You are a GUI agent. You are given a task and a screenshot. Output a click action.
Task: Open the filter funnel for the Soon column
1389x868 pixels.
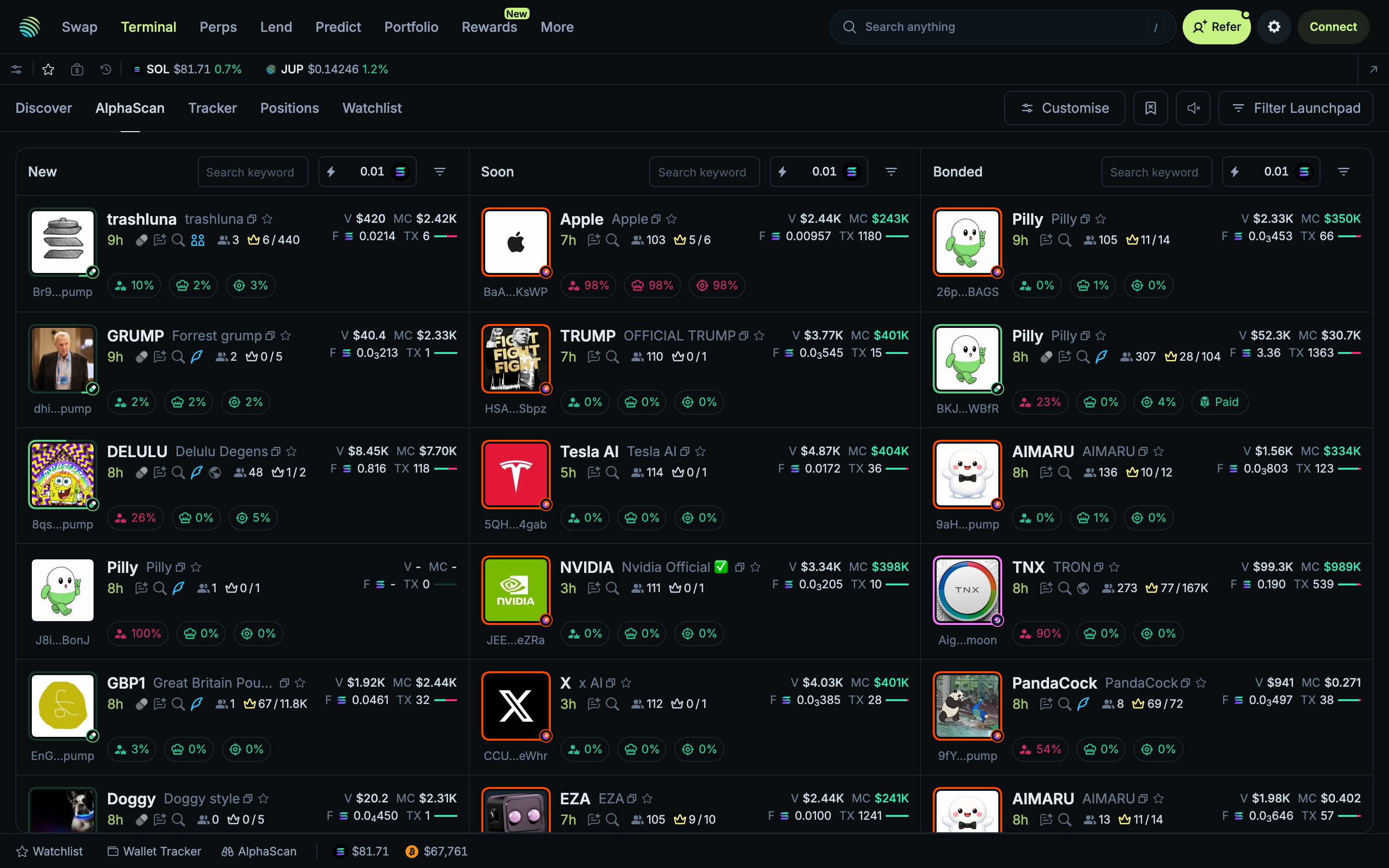[x=891, y=171]
